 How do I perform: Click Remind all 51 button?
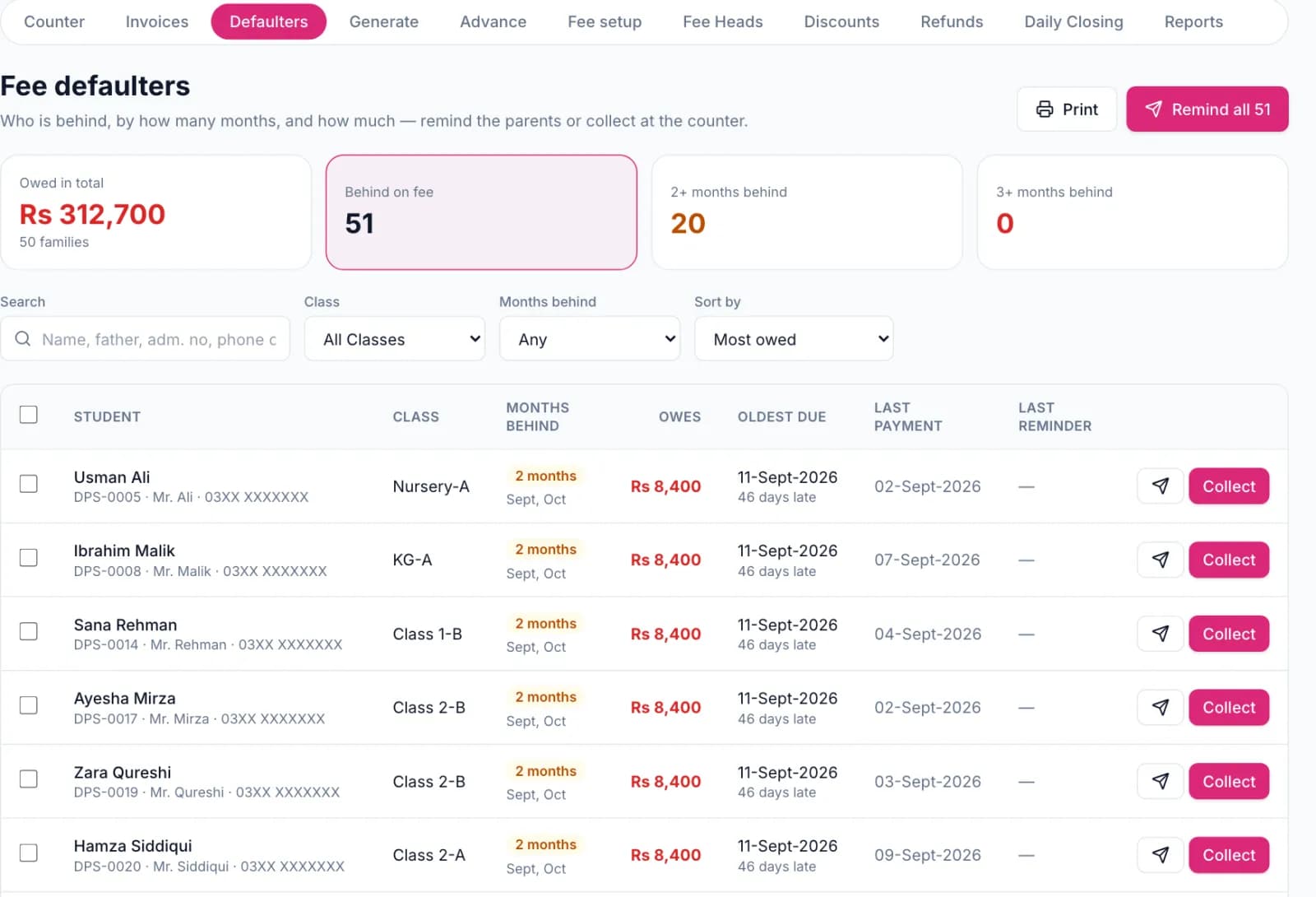click(x=1207, y=109)
